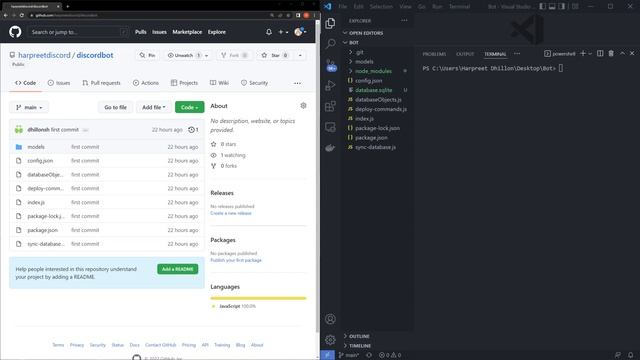Open the create new plus menu on GitHub
The height and width of the screenshot is (360, 640).
[283, 32]
